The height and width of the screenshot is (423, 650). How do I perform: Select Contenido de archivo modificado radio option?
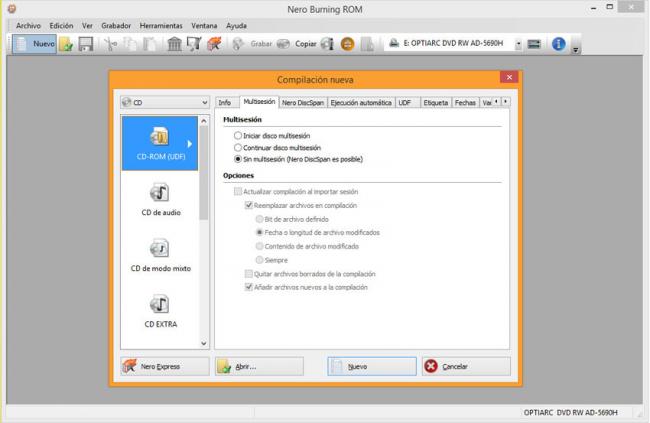click(x=260, y=246)
